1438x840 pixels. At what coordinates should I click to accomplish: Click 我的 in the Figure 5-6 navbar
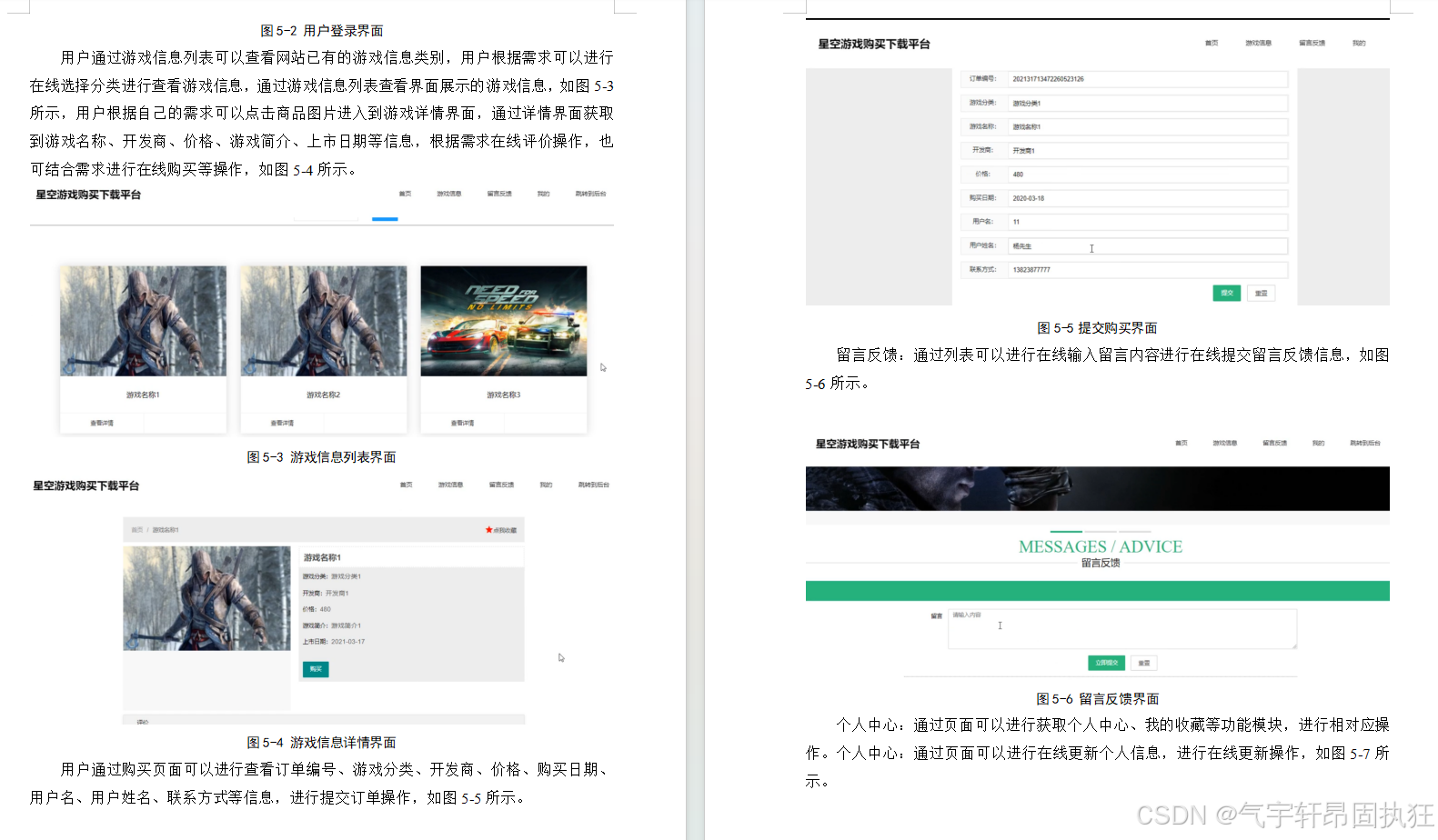(x=1319, y=443)
